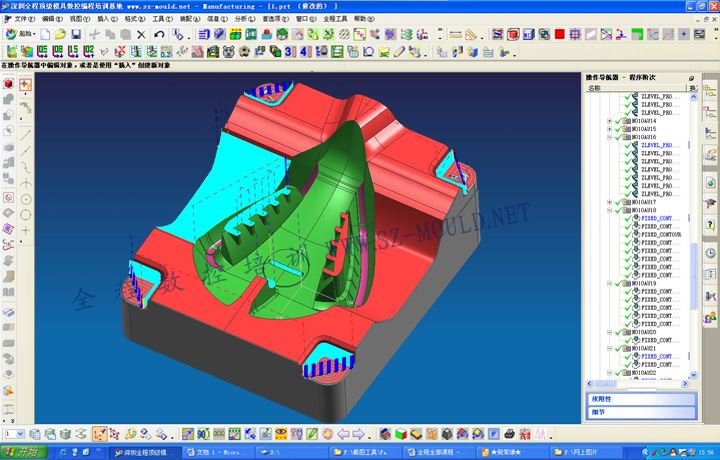Image resolution: width=720 pixels, height=460 pixels.
Task: Open the Roles people icon sidebar tab
Action: tap(710, 317)
